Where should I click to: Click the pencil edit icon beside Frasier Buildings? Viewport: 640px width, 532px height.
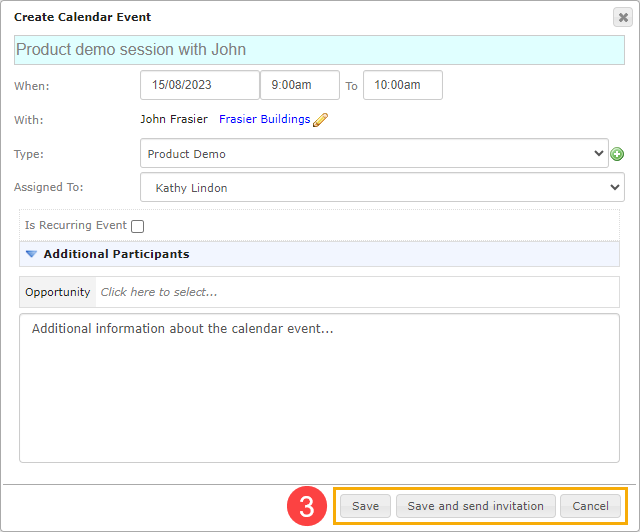(x=320, y=120)
